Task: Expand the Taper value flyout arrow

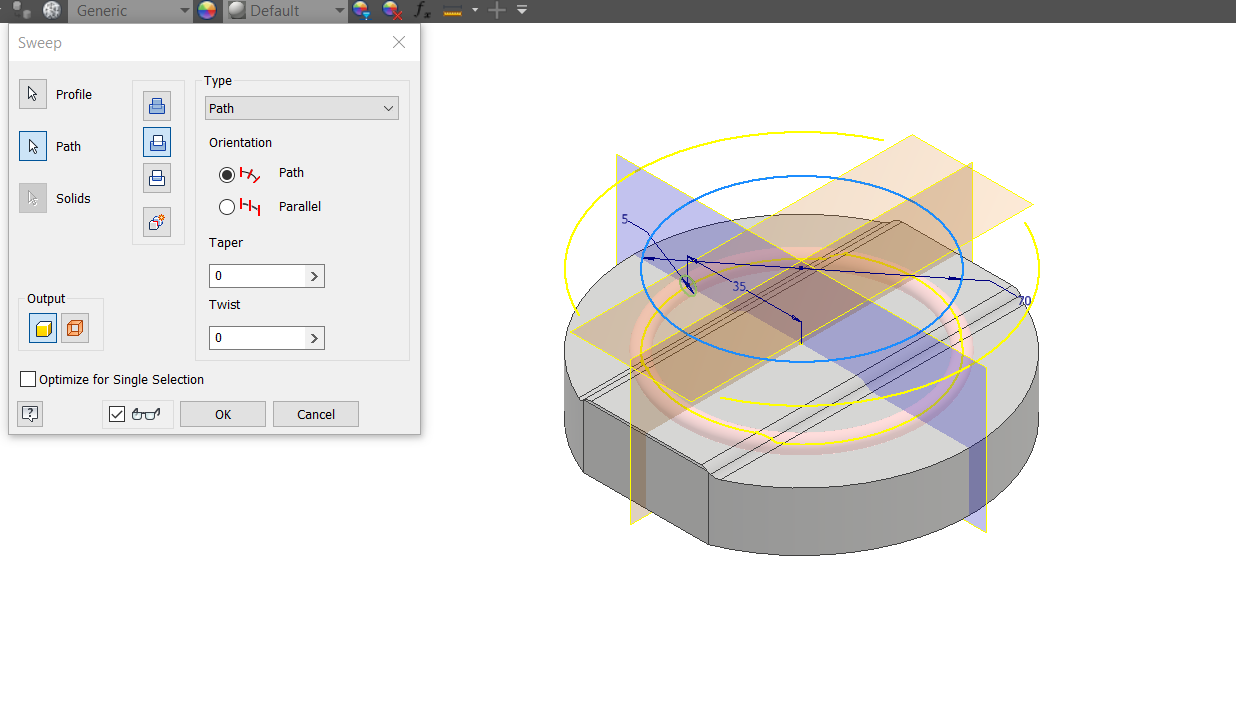Action: click(315, 275)
